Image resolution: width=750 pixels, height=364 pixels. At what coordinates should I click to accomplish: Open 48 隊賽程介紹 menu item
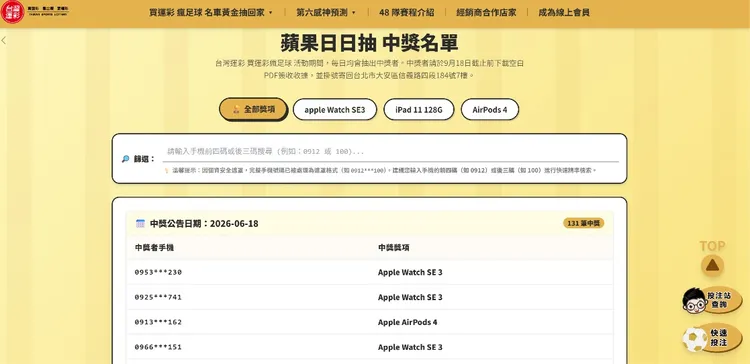click(x=407, y=12)
